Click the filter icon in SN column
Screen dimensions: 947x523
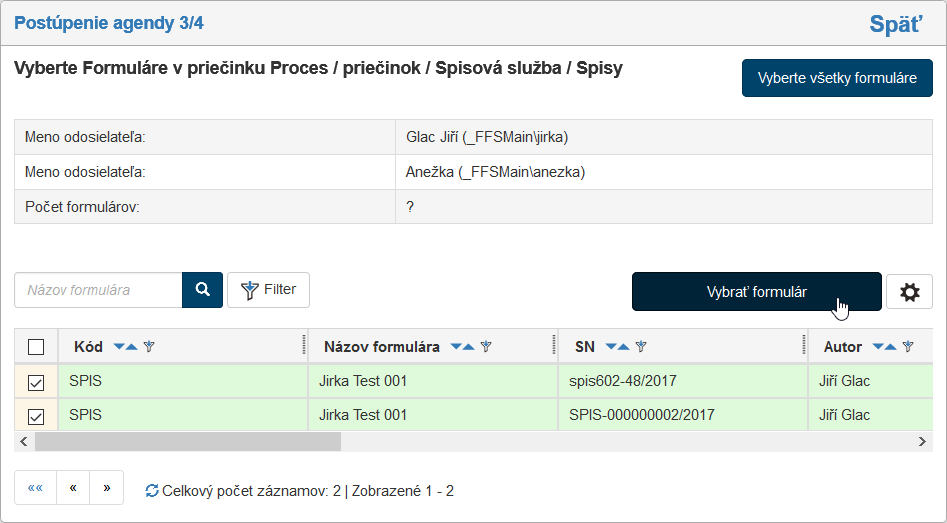(641, 347)
